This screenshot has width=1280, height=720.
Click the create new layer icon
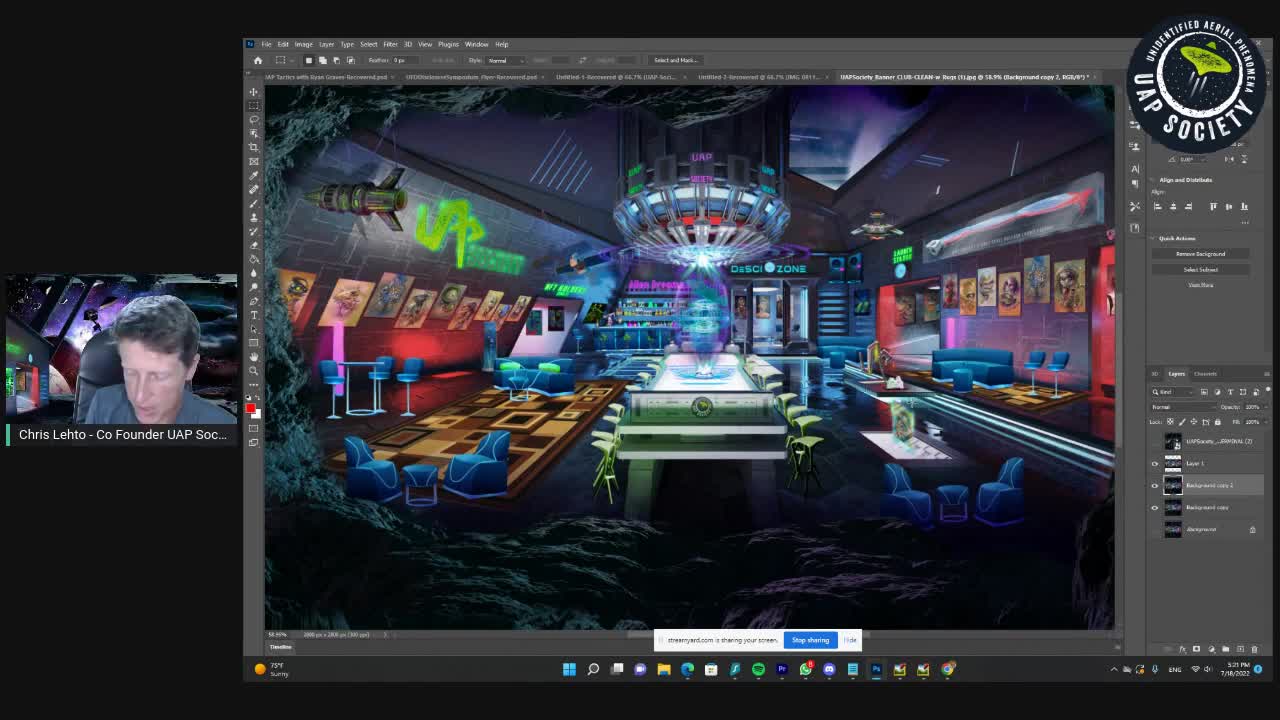pos(1240,649)
